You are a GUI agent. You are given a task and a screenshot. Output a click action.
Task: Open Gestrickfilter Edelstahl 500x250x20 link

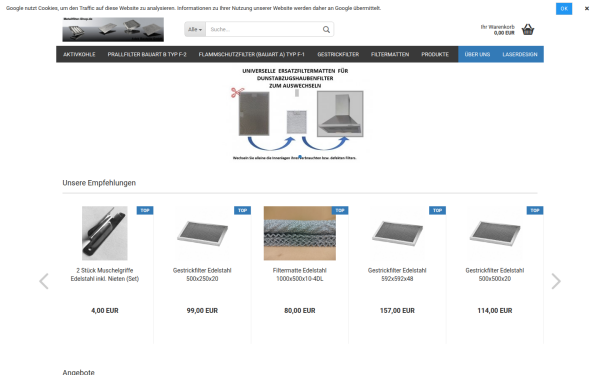coord(202,274)
